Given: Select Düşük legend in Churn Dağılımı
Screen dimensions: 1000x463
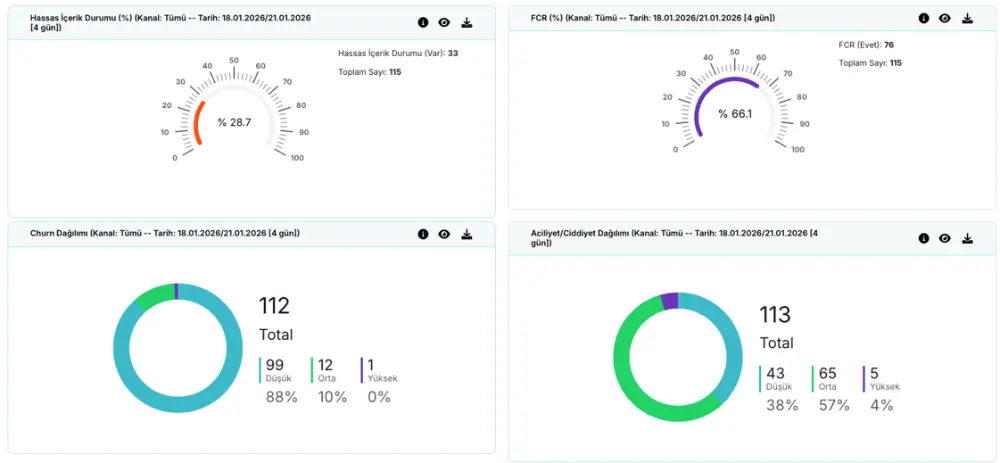Looking at the screenshot, I should pyautogui.click(x=277, y=371).
